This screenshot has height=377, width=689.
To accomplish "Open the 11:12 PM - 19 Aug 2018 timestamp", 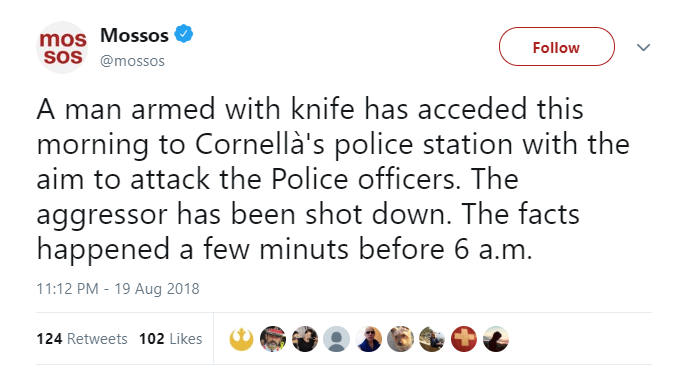I will pyautogui.click(x=118, y=289).
